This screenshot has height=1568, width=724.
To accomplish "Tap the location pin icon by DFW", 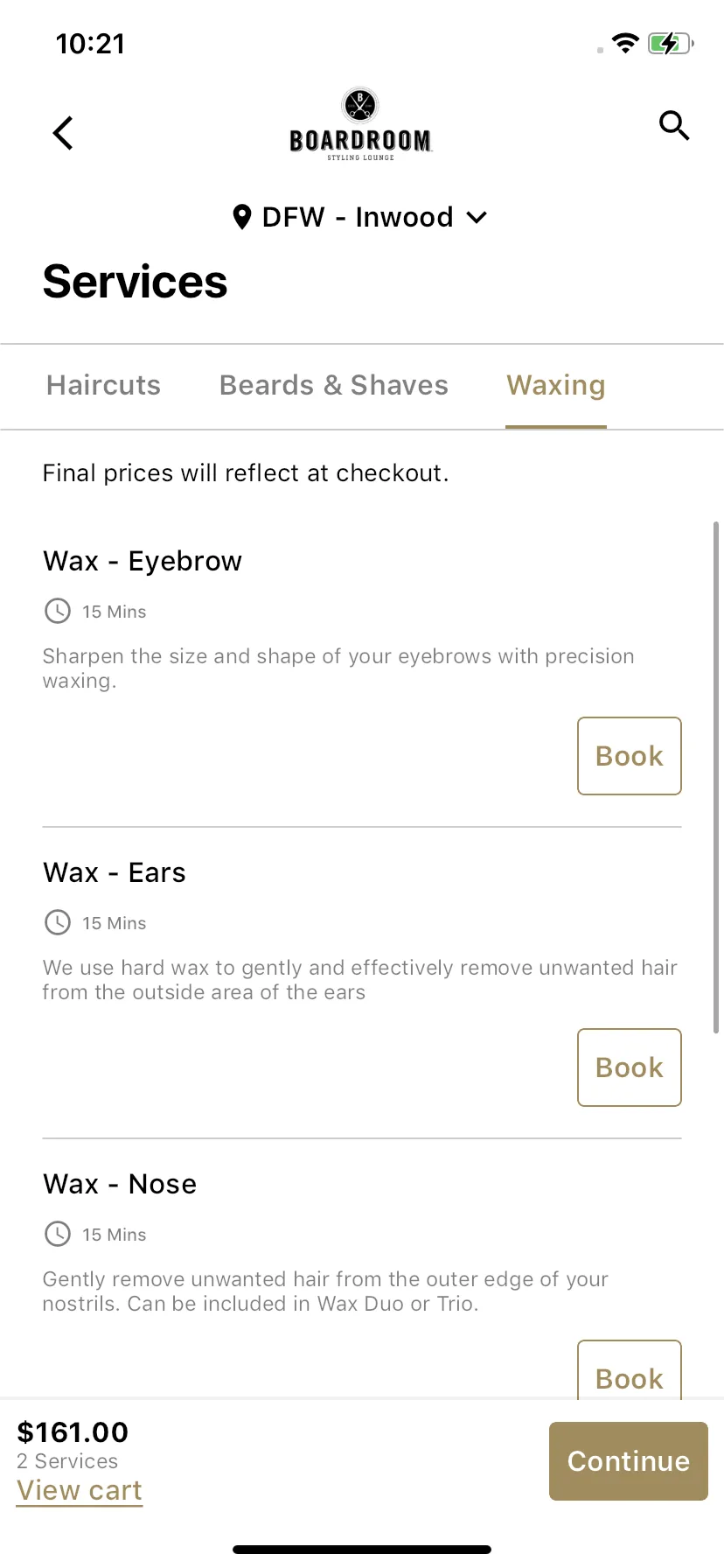I will pyautogui.click(x=242, y=217).
